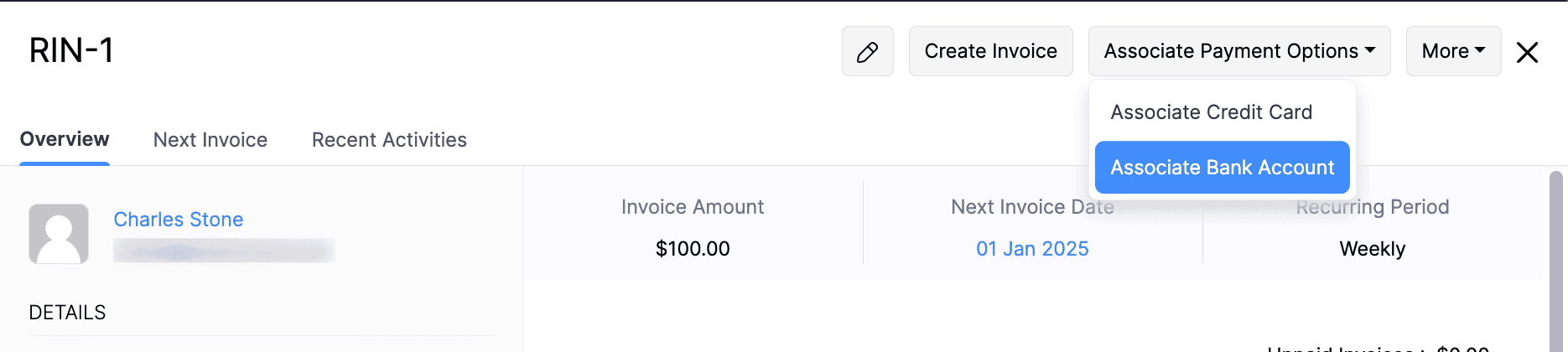Image resolution: width=1568 pixels, height=352 pixels.
Task: Open the Next Invoice tab
Action: tap(210, 140)
